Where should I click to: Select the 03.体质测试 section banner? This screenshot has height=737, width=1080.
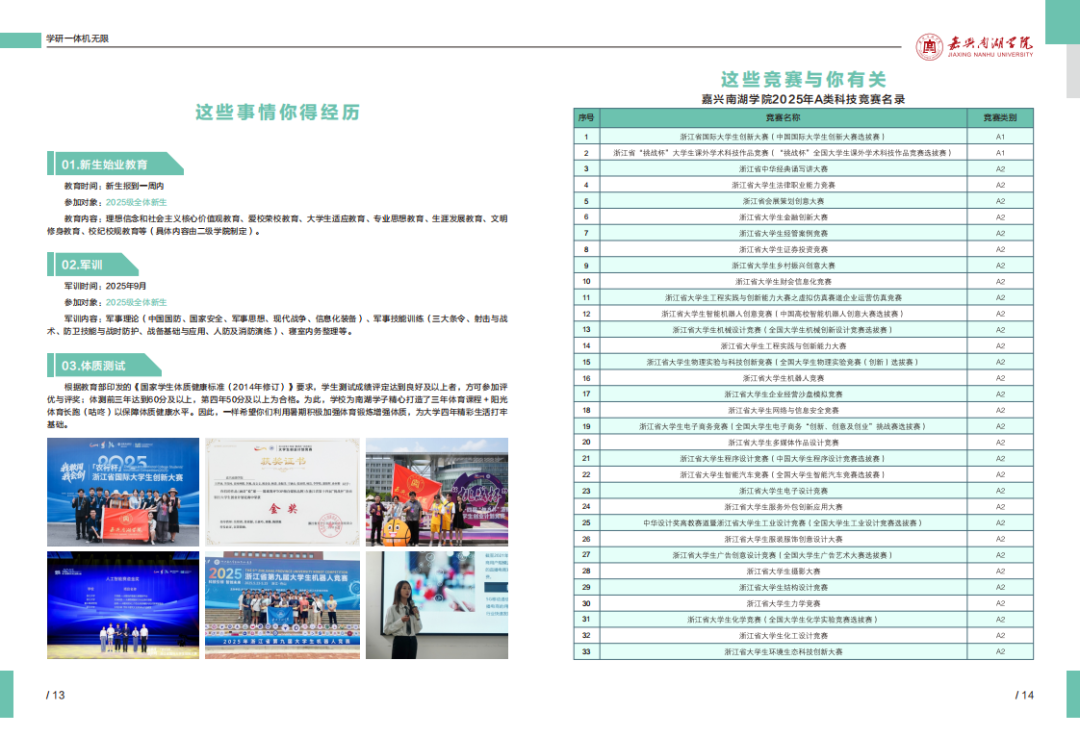tap(104, 365)
